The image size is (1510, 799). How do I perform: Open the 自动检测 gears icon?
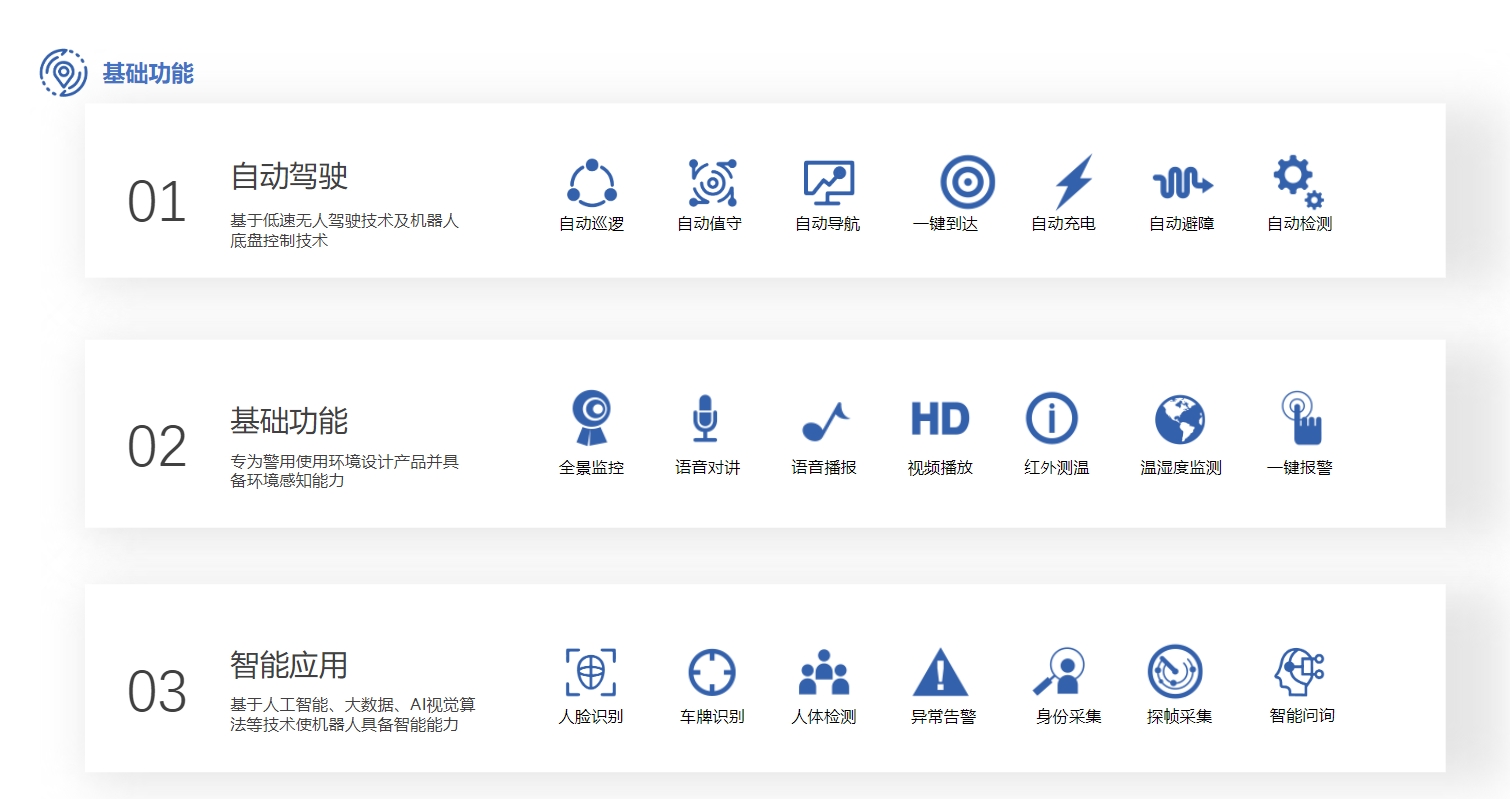(1297, 182)
